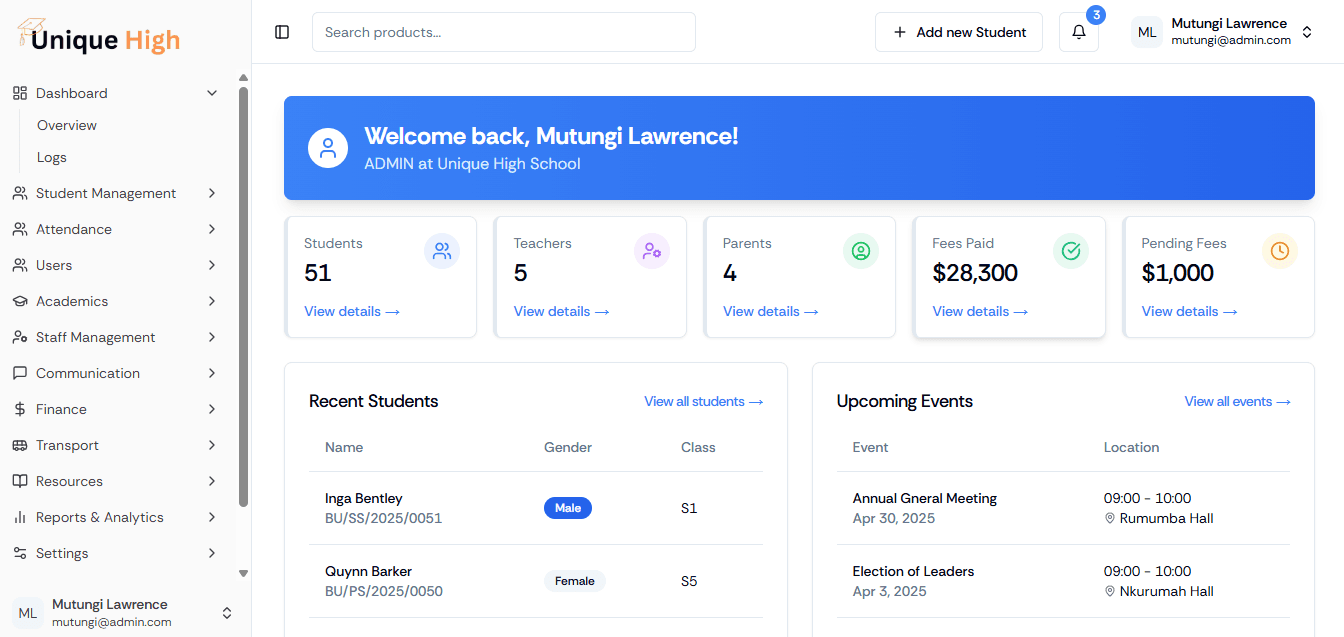
Task: Open the Attendance section icon in sidebar
Action: click(x=20, y=229)
